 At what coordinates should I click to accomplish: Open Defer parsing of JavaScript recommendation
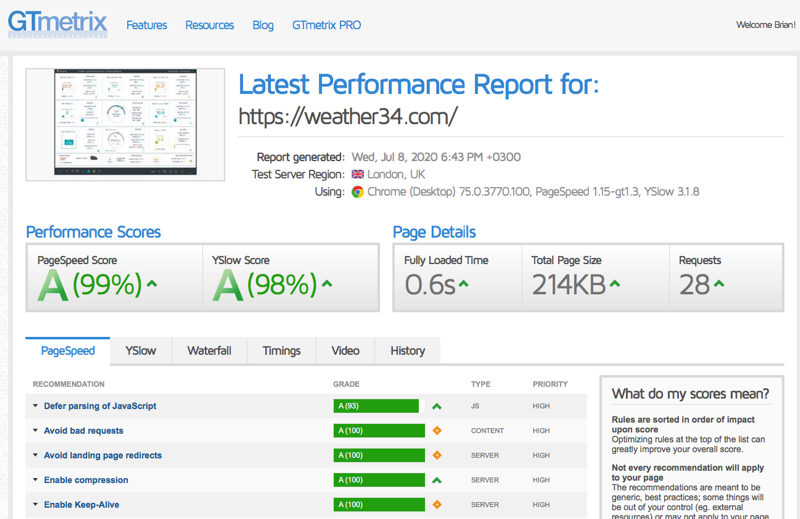tap(100, 406)
